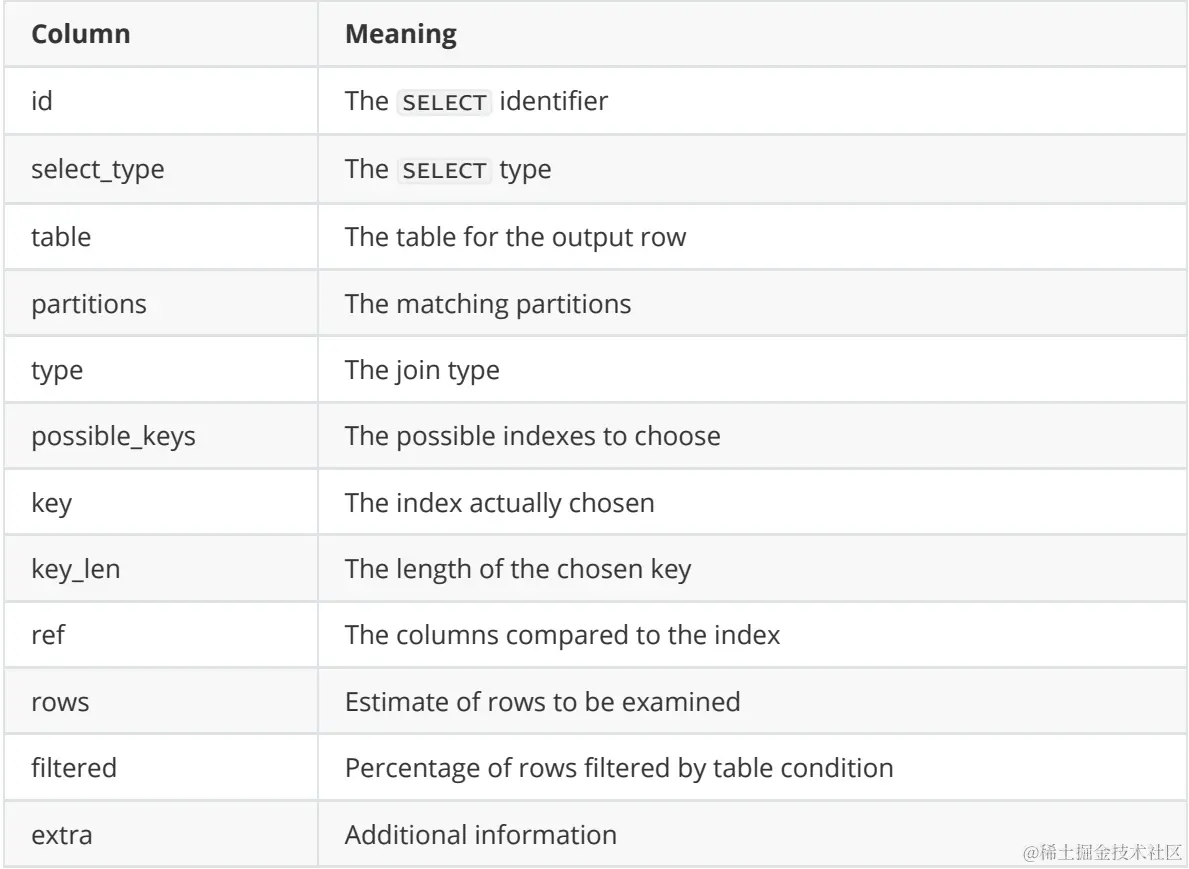
Task: Click the "select_type" cell
Action: click(98, 170)
